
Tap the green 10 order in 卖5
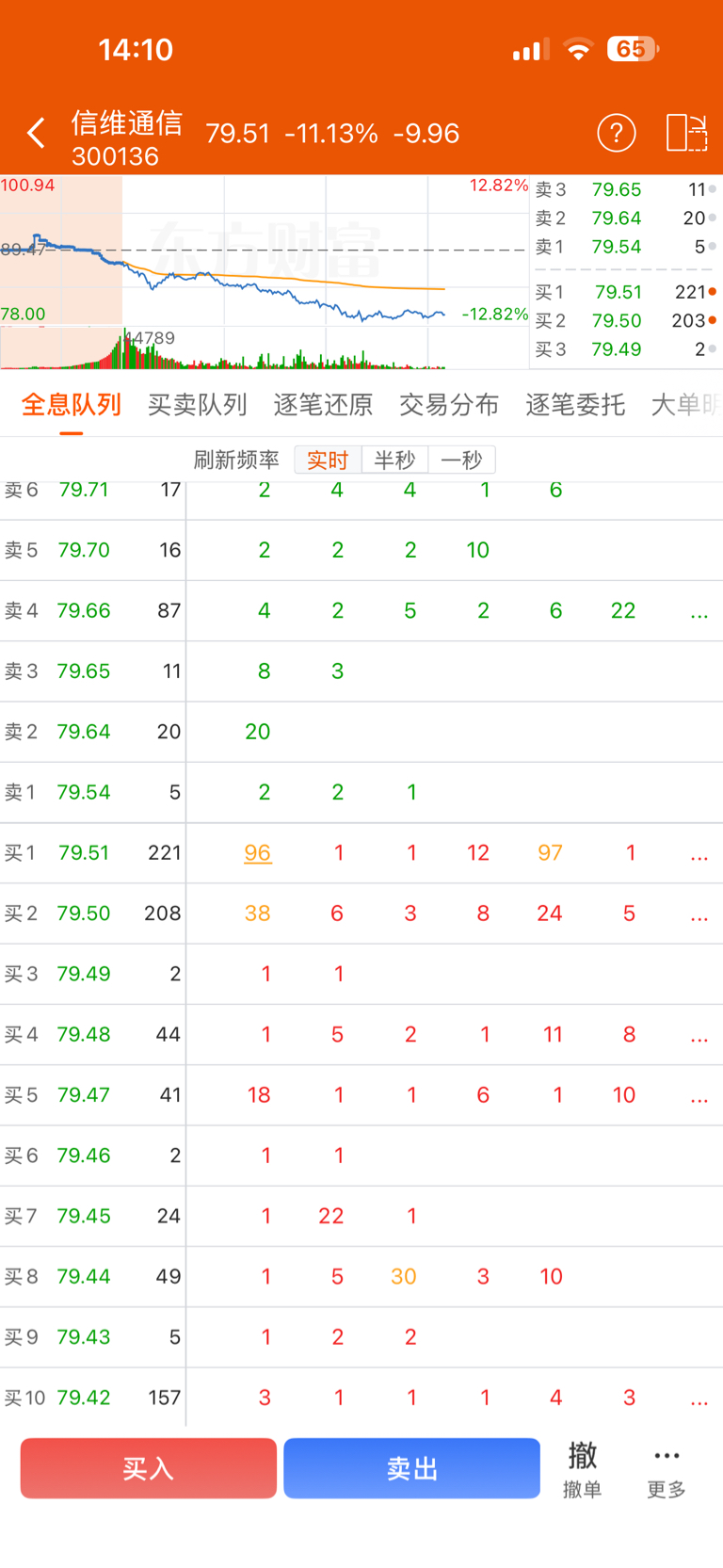point(478,550)
